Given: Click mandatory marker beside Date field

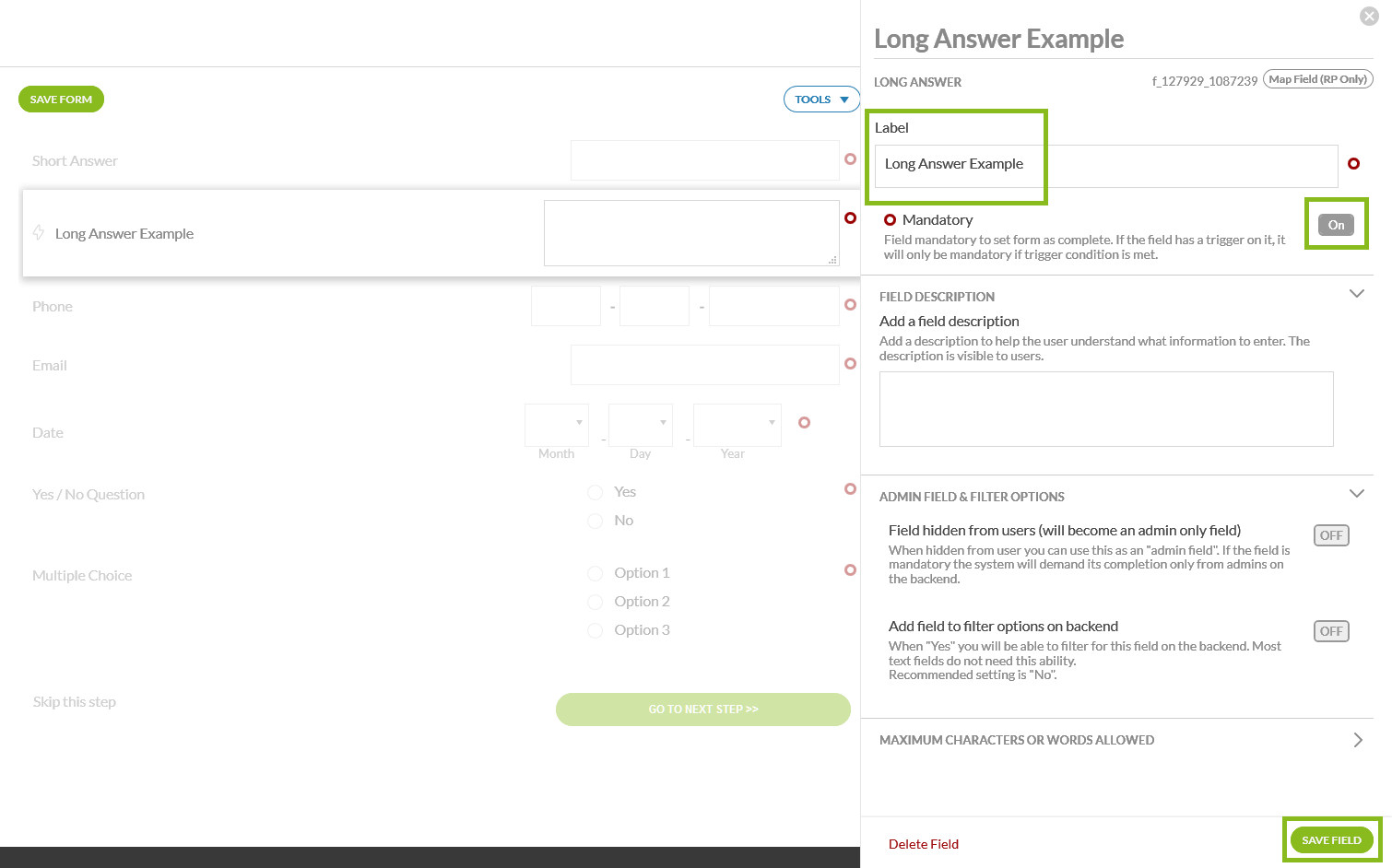Looking at the screenshot, I should pyautogui.click(x=804, y=423).
